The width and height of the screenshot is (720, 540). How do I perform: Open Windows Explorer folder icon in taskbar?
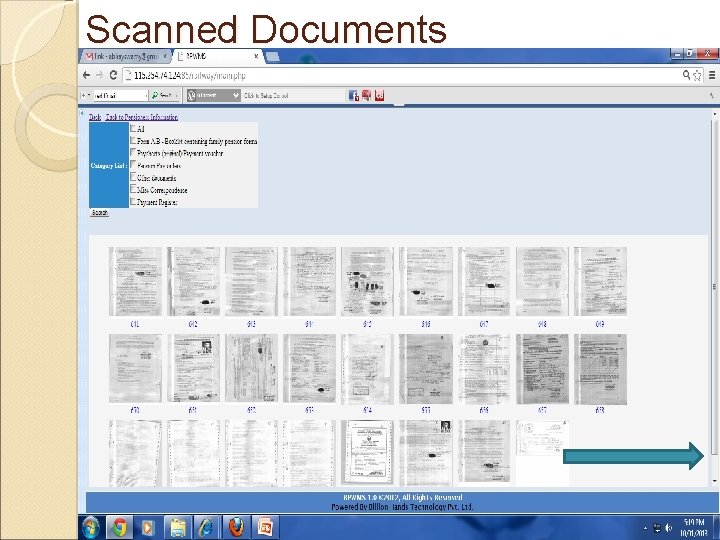pos(178,527)
